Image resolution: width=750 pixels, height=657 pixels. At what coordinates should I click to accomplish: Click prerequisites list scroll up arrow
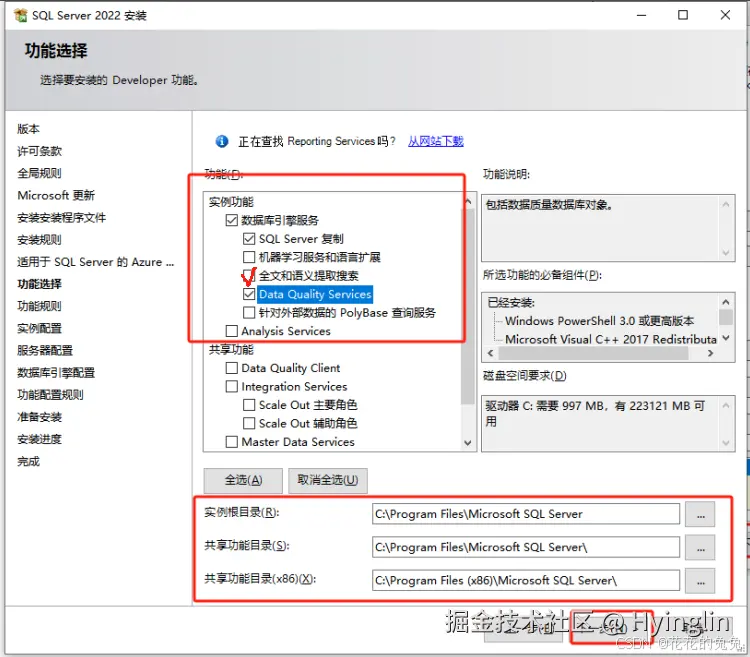click(x=726, y=302)
